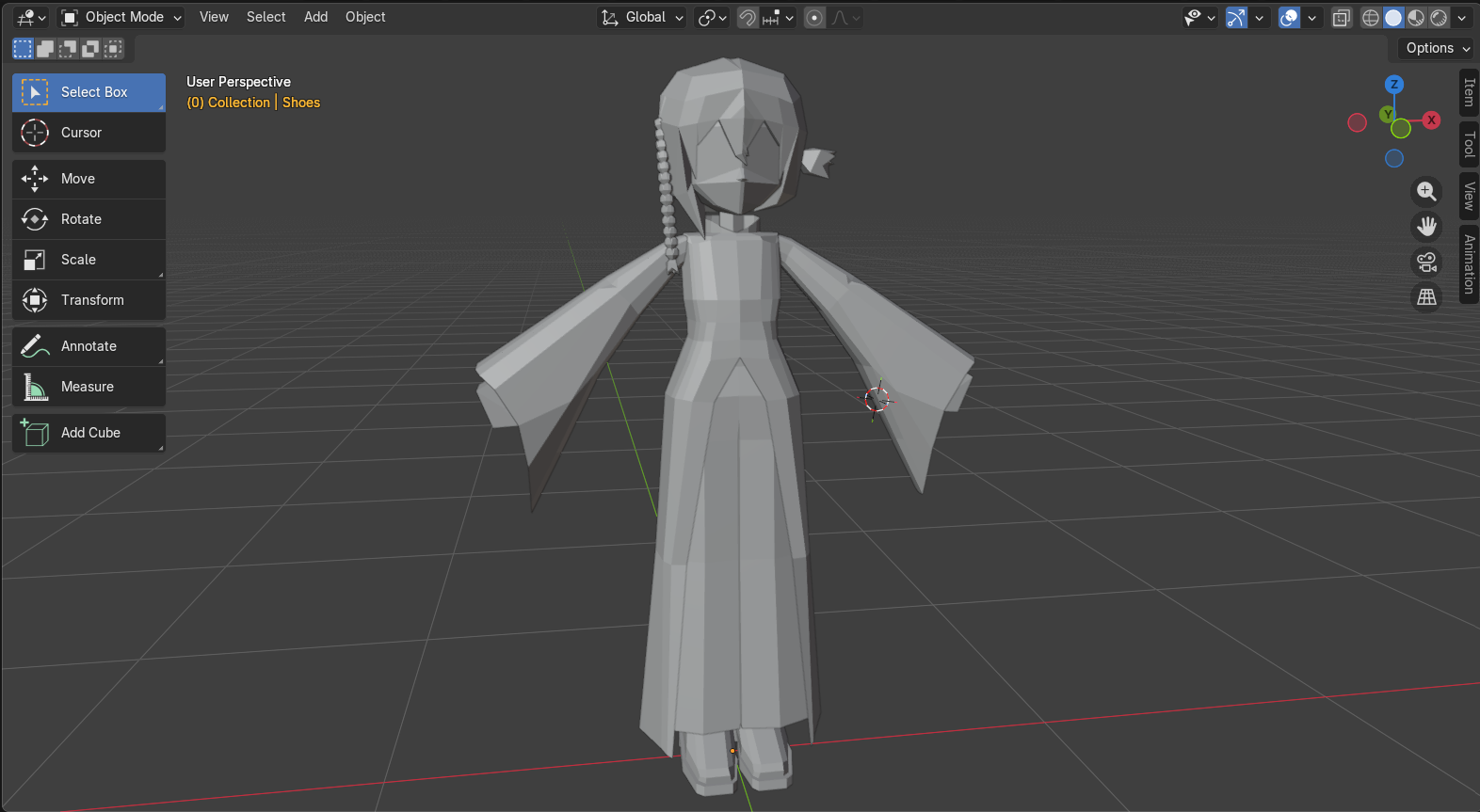The height and width of the screenshot is (812, 1480).
Task: Open the Add menu
Action: pyautogui.click(x=315, y=17)
